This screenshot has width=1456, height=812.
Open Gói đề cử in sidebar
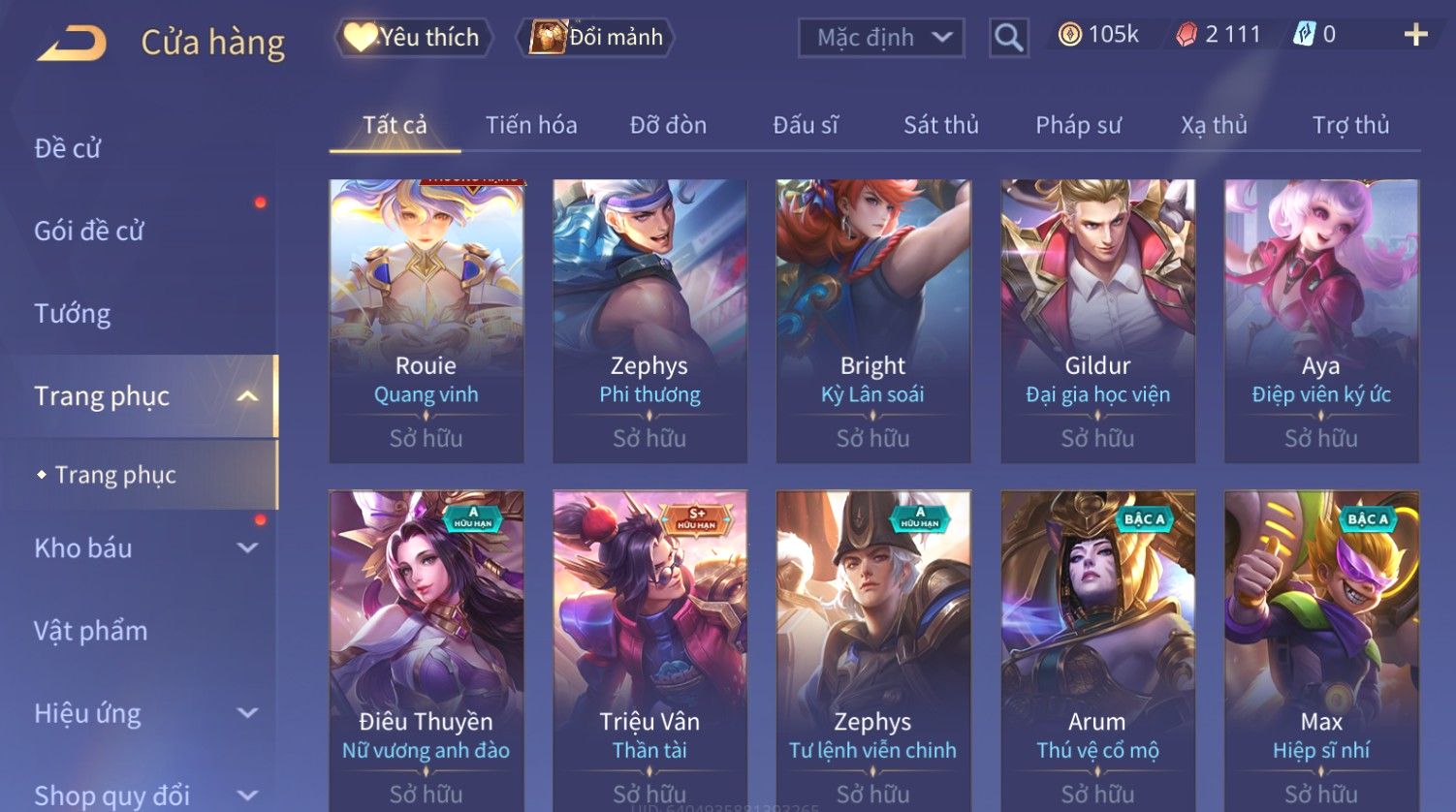pyautogui.click(x=89, y=231)
